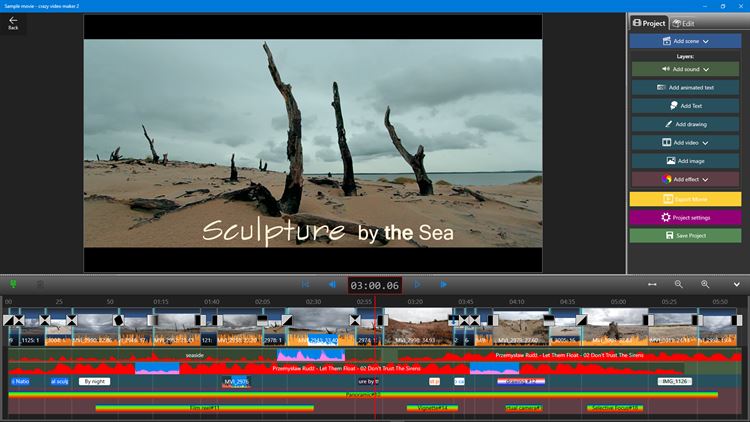Click the video preview image
Screen dimensions: 750x422
click(x=313, y=144)
